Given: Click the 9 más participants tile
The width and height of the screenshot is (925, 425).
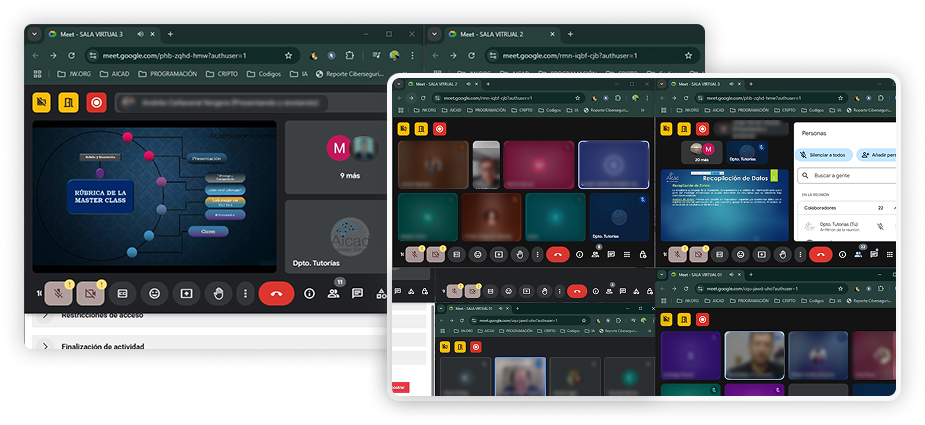Looking at the screenshot, I should point(349,159).
